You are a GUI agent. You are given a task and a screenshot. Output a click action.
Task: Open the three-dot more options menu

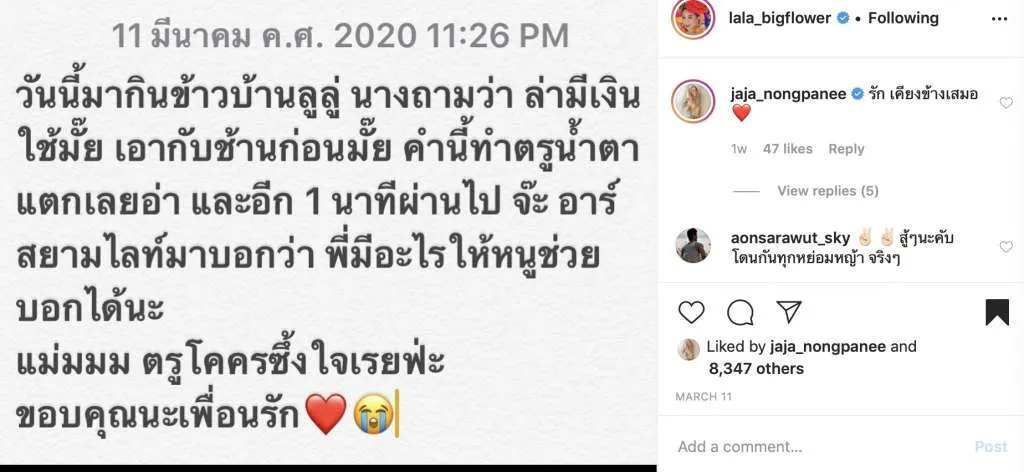pos(999,19)
